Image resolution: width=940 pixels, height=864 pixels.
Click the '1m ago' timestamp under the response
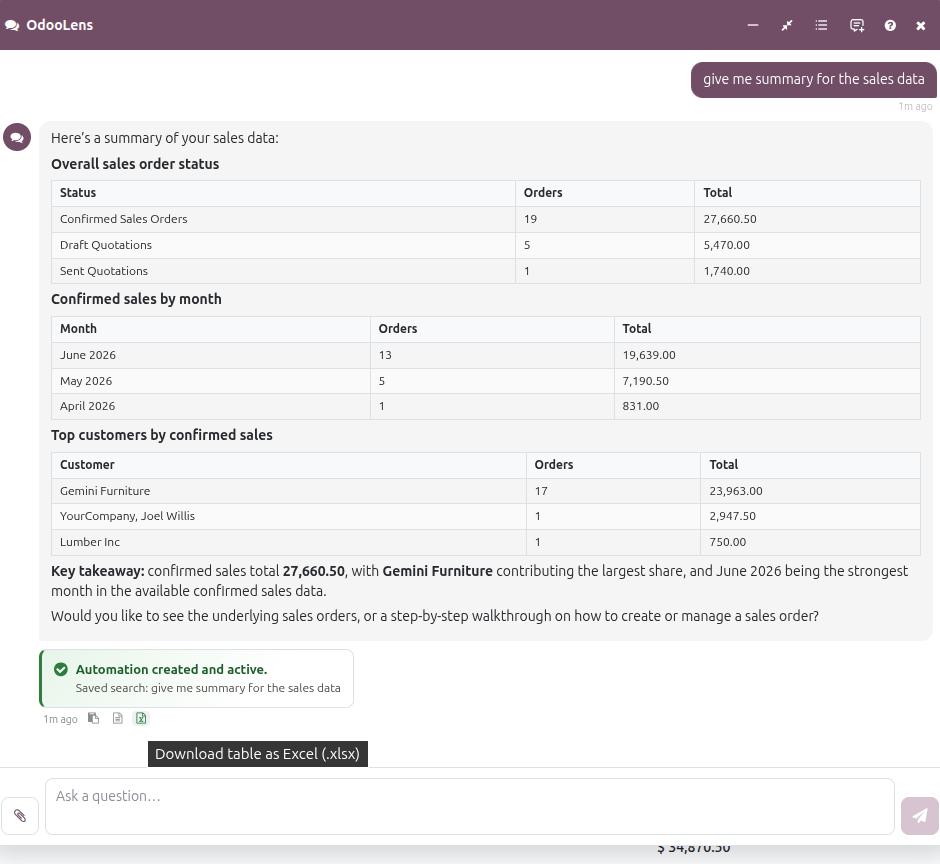point(60,719)
